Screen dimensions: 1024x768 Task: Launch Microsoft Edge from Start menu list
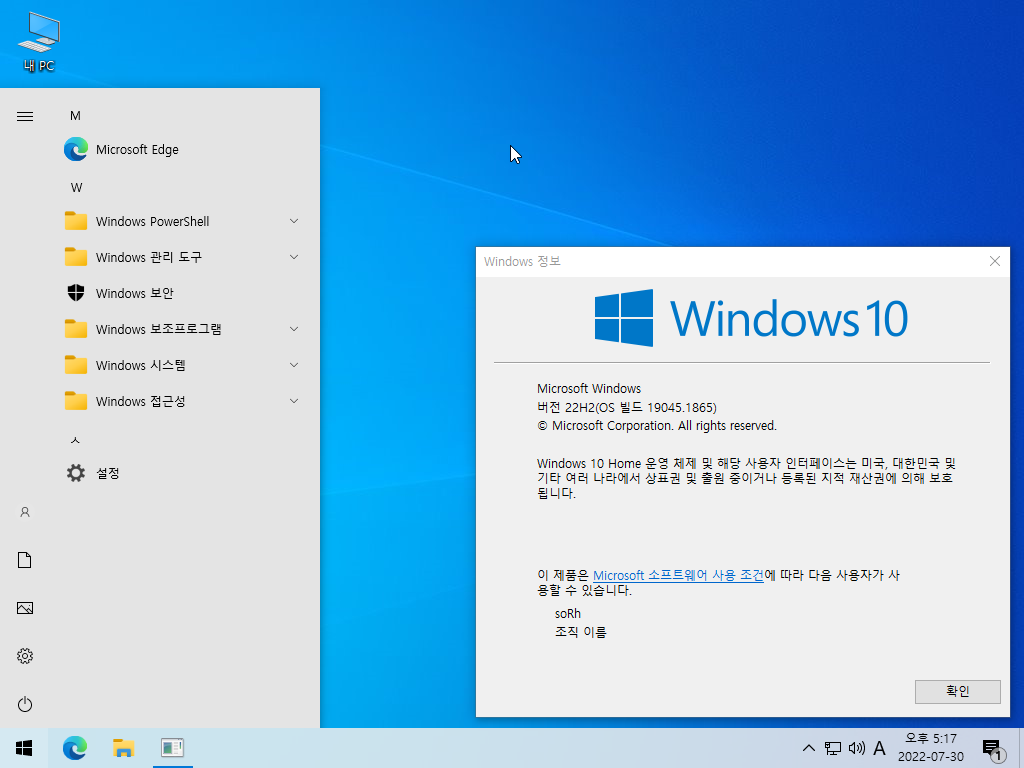[x=182, y=150]
